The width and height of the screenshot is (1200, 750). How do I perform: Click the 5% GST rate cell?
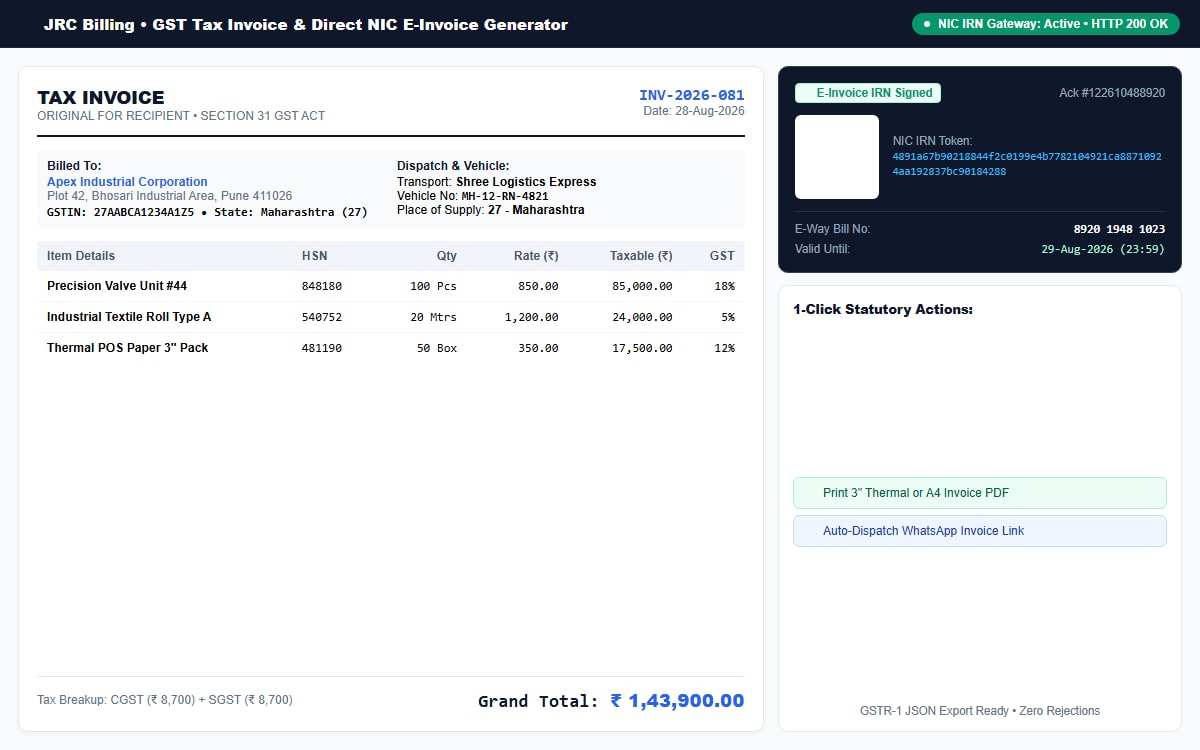(x=728, y=317)
